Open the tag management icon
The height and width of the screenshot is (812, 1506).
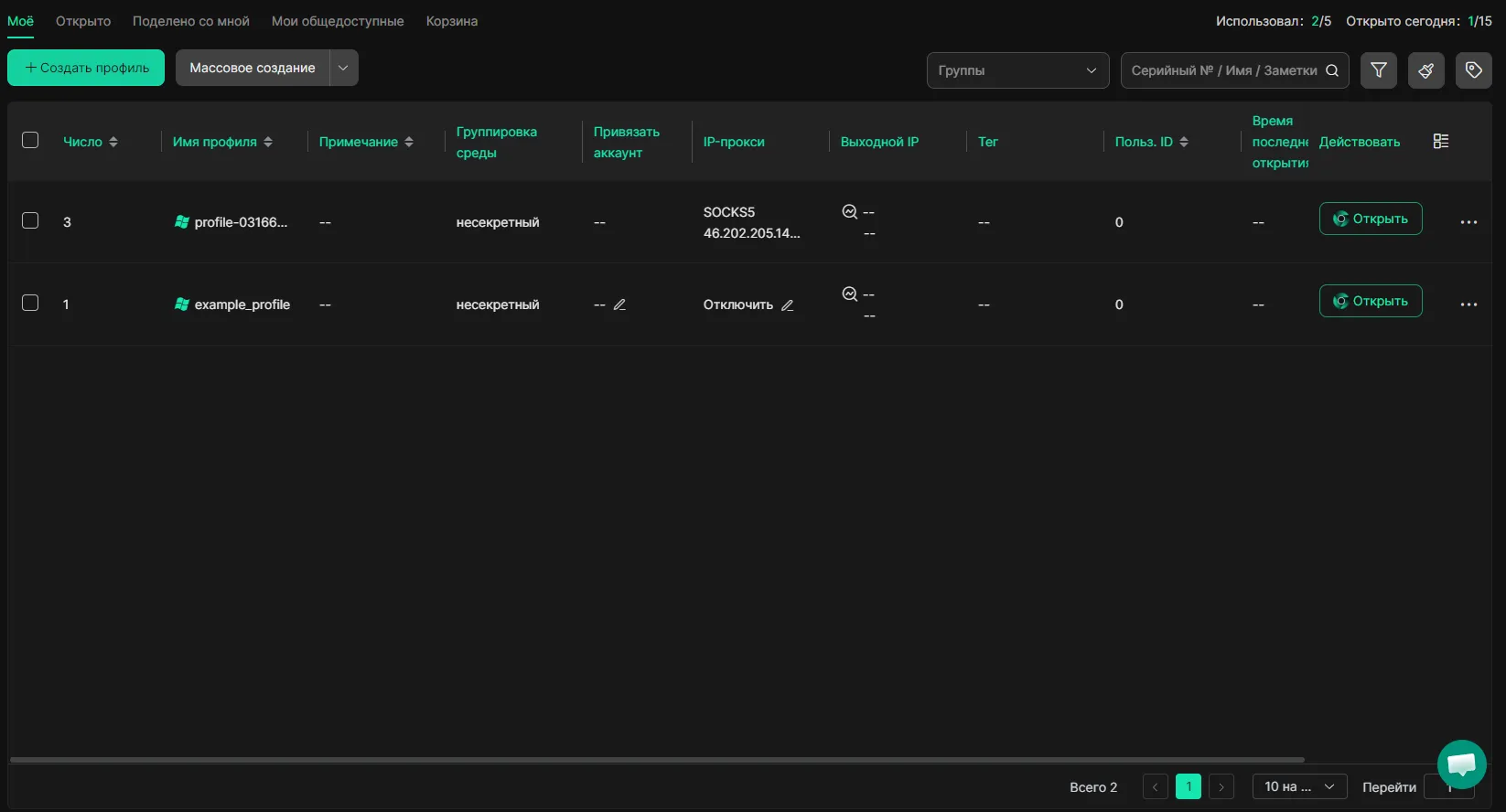[1473, 70]
